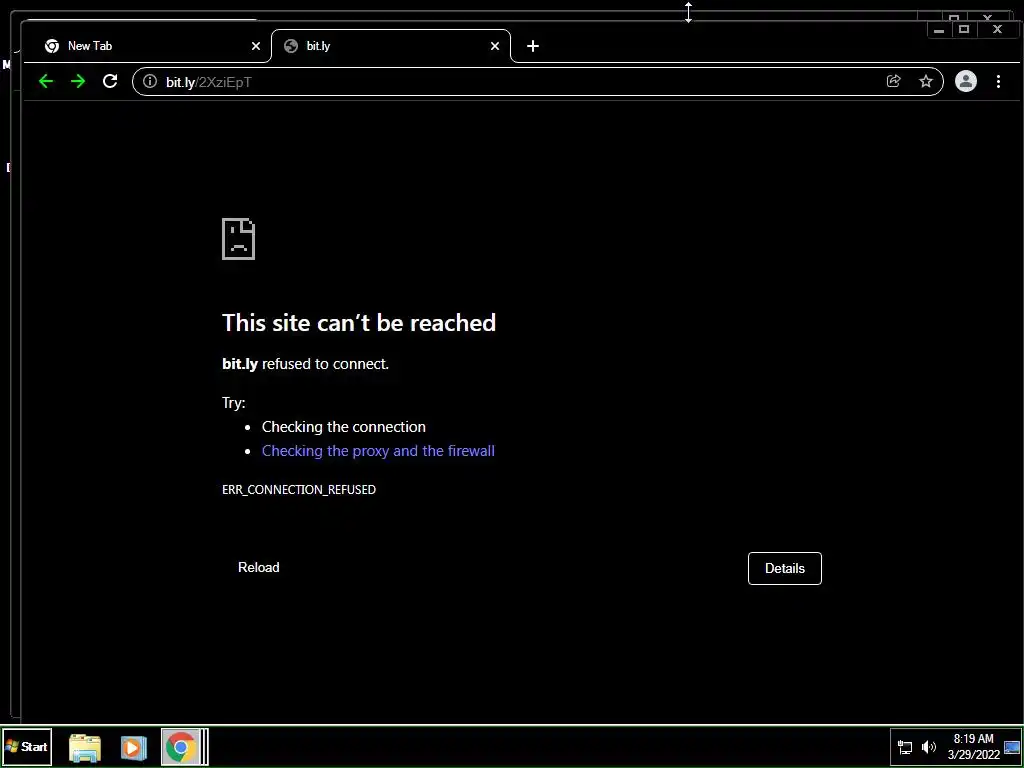
Task: Close the New Tab tab
Action: pos(256,46)
